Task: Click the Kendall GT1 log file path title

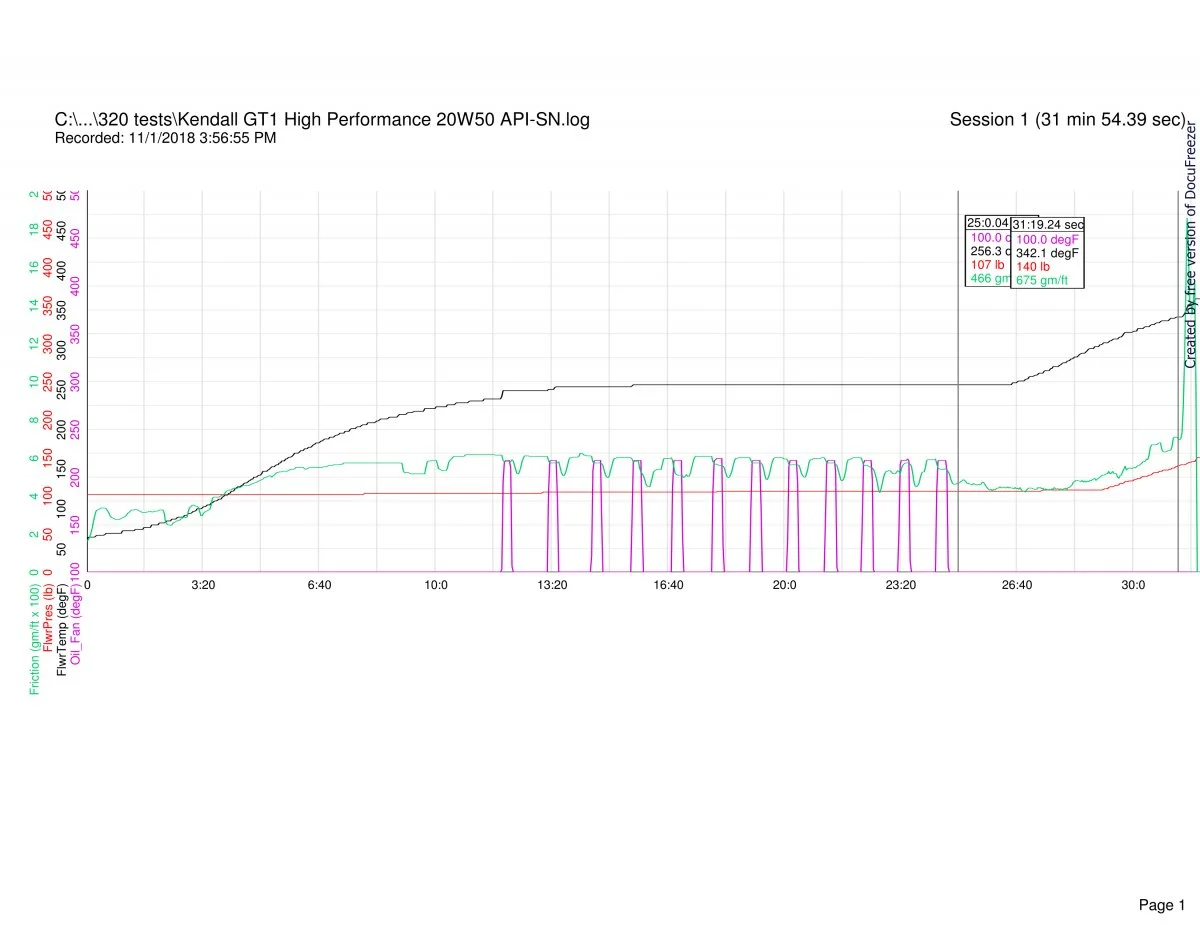Action: point(321,120)
